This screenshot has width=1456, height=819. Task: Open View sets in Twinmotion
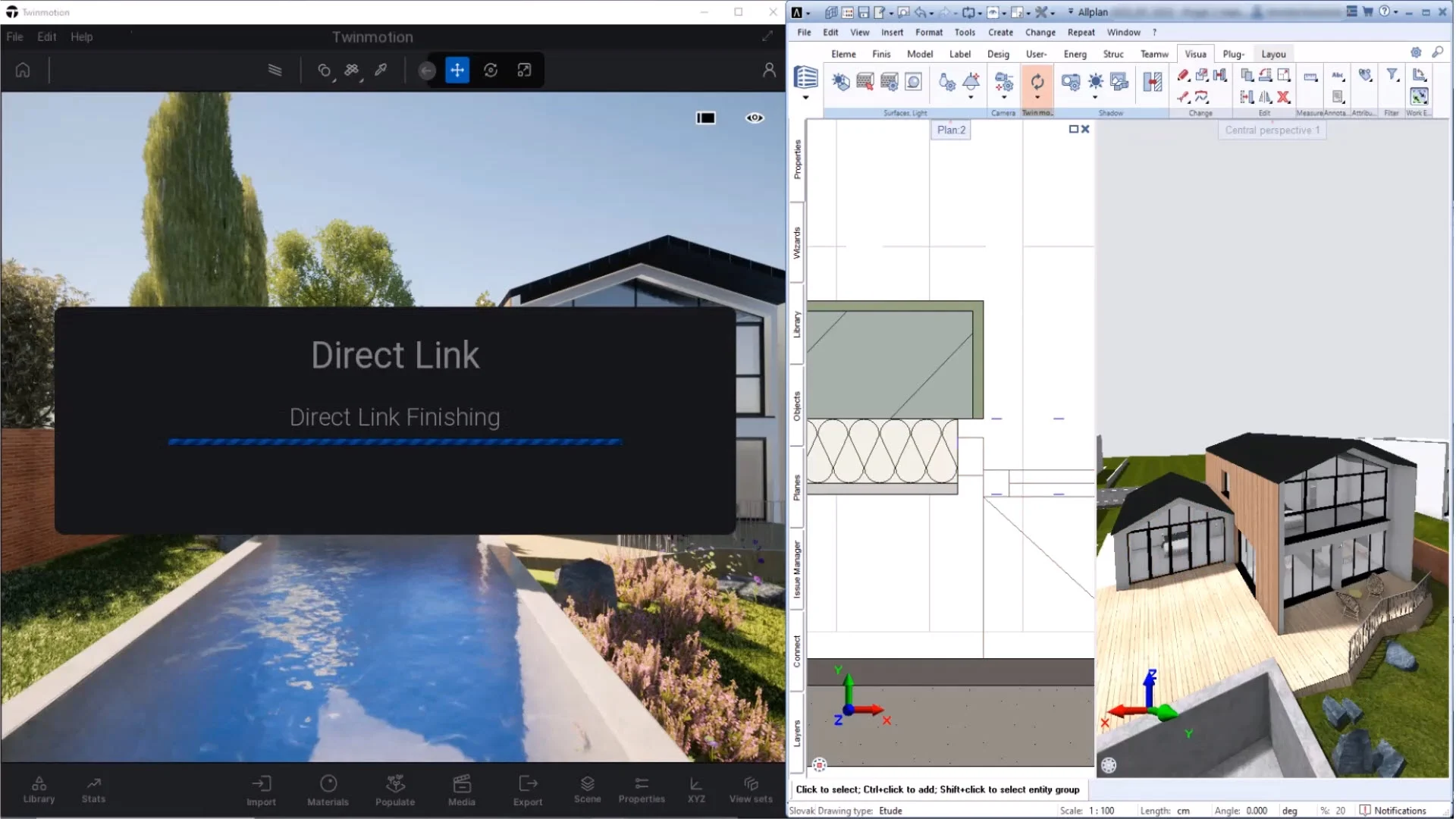751,789
